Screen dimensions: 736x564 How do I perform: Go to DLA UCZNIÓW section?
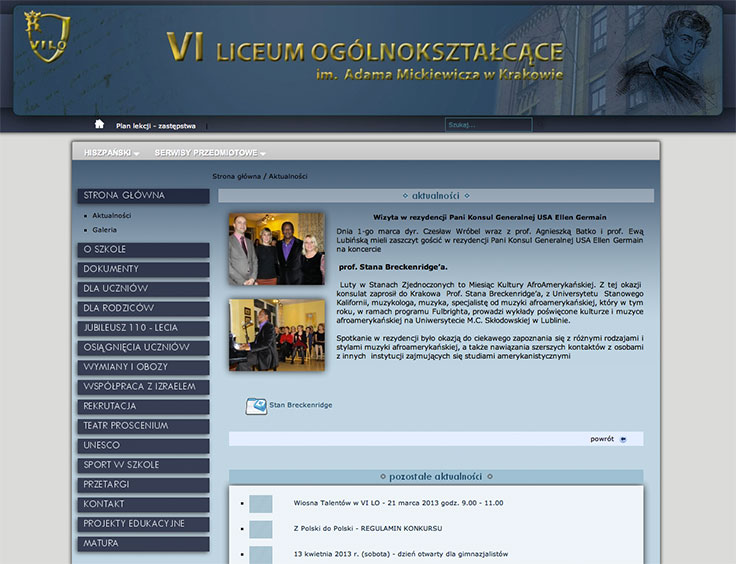[x=143, y=289]
